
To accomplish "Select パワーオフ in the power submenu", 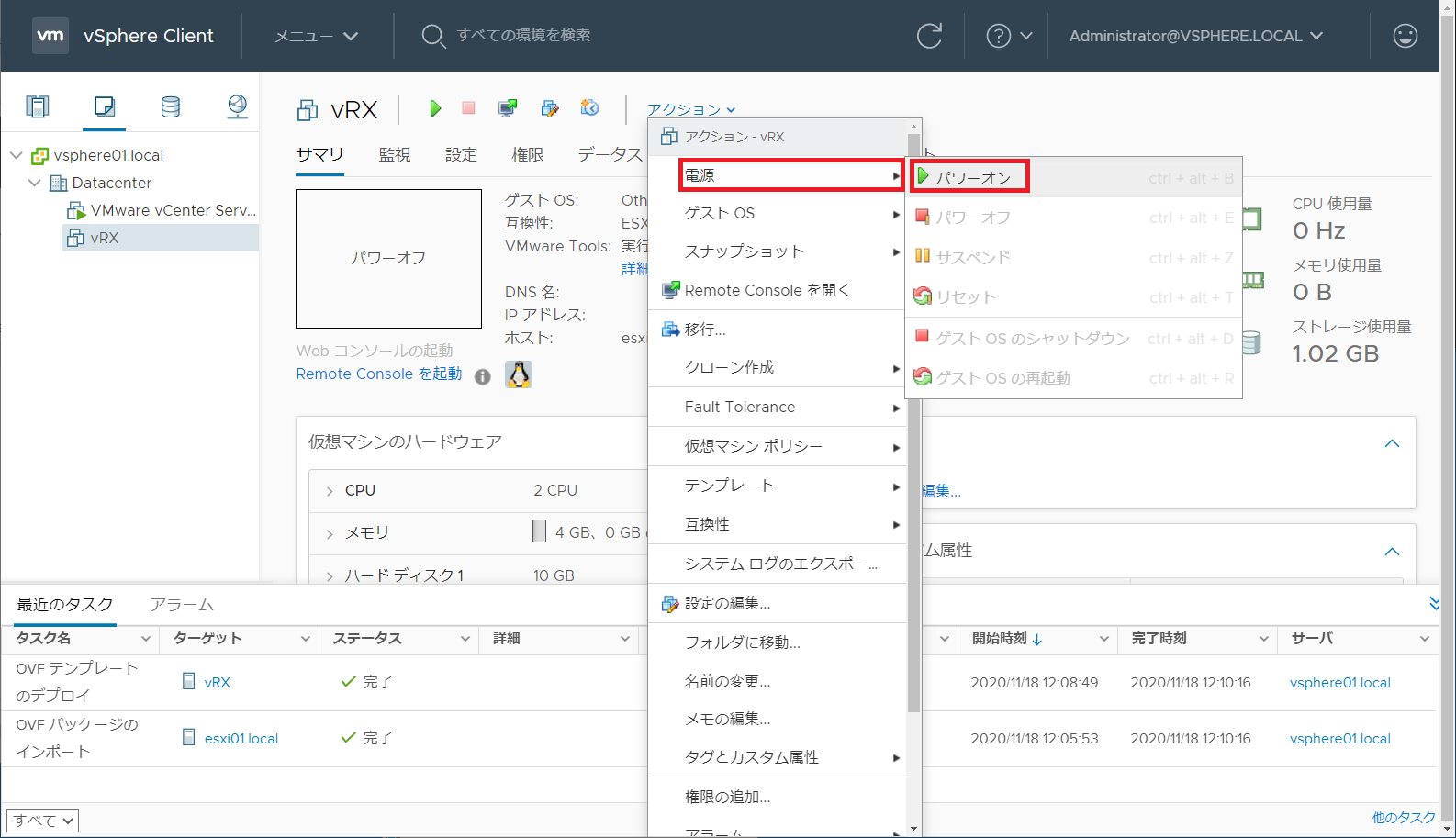I will (1074, 218).
